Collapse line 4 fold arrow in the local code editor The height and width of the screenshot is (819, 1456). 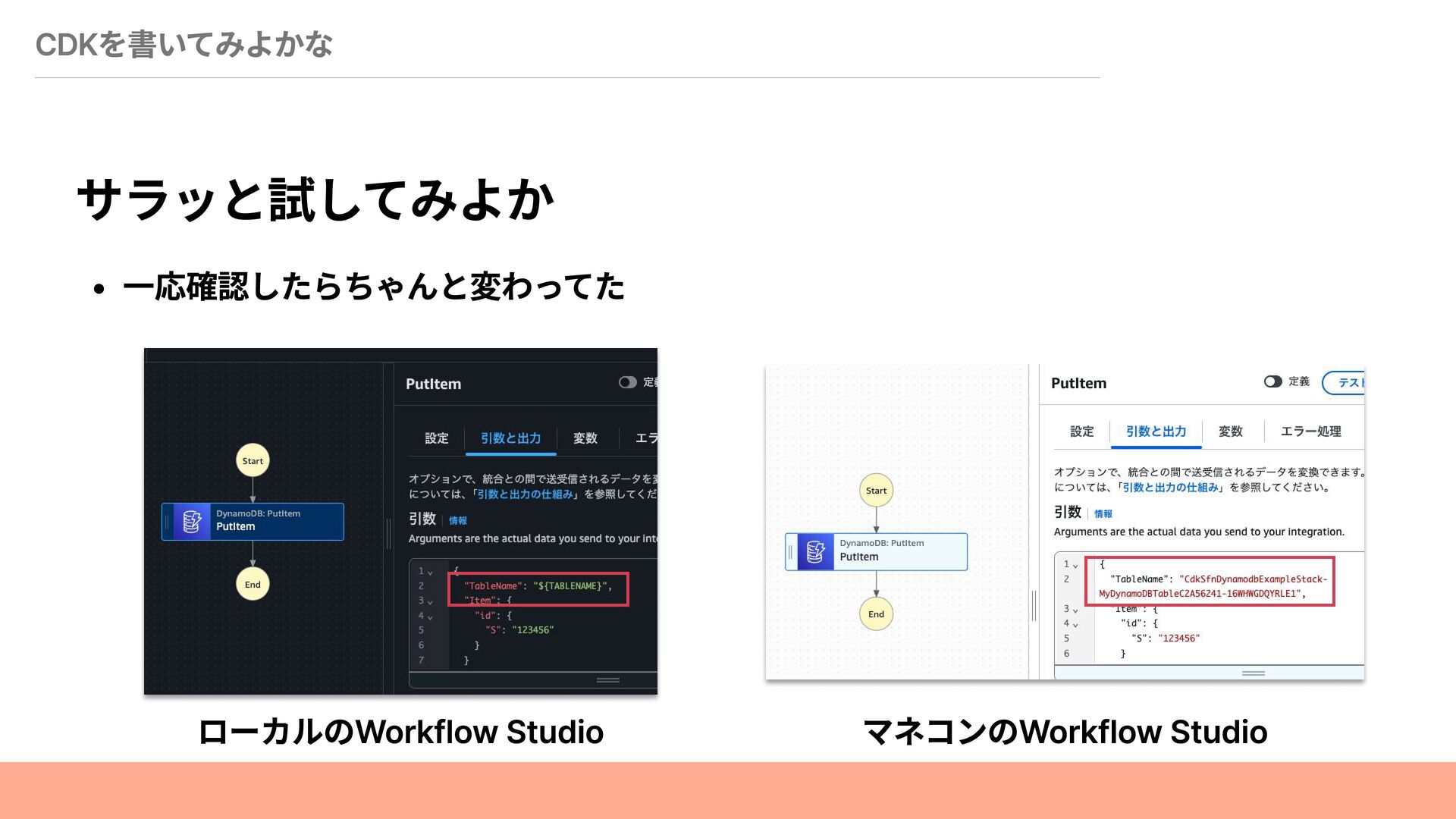pyautogui.click(x=430, y=617)
